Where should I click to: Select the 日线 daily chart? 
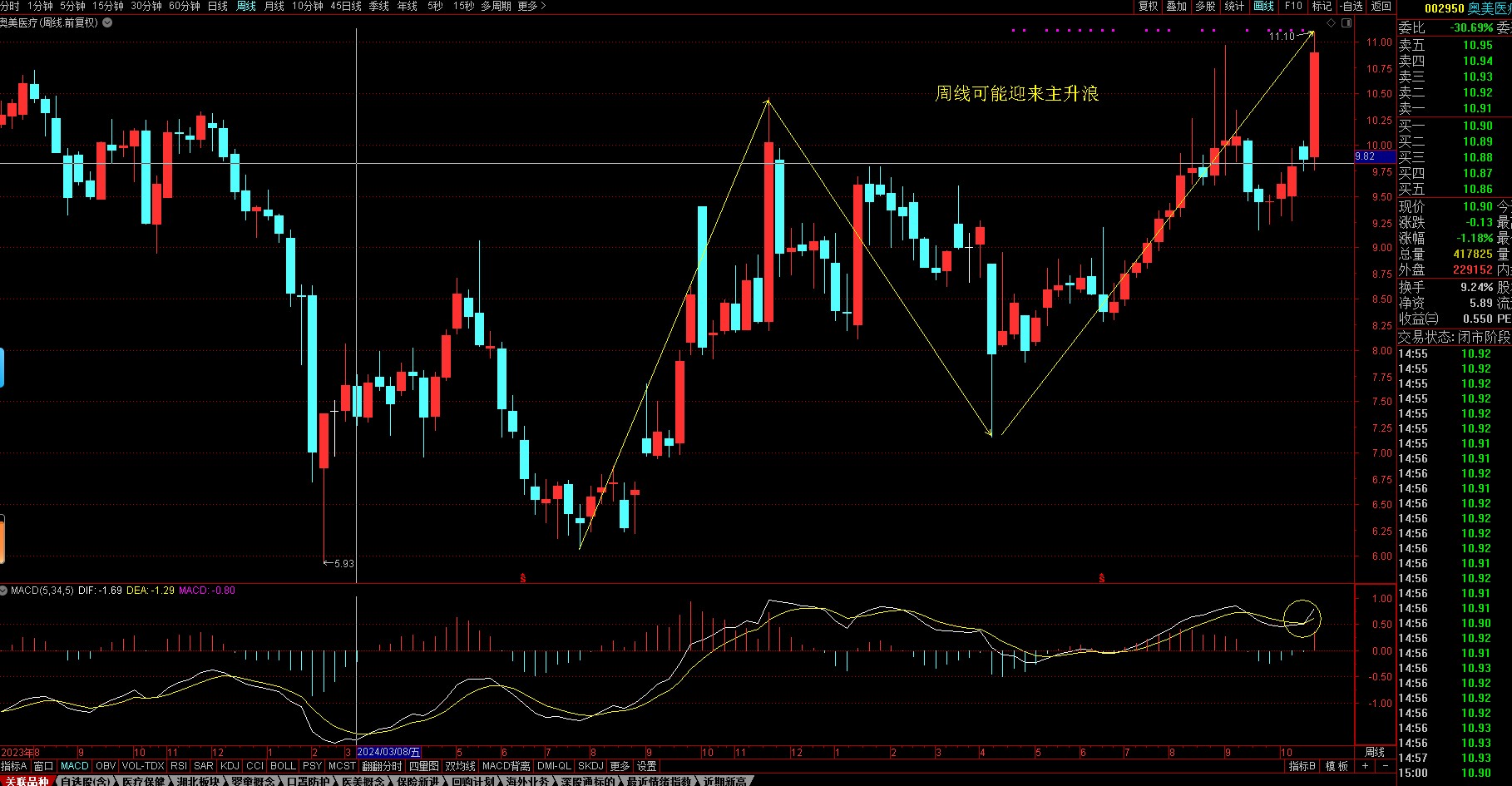217,6
